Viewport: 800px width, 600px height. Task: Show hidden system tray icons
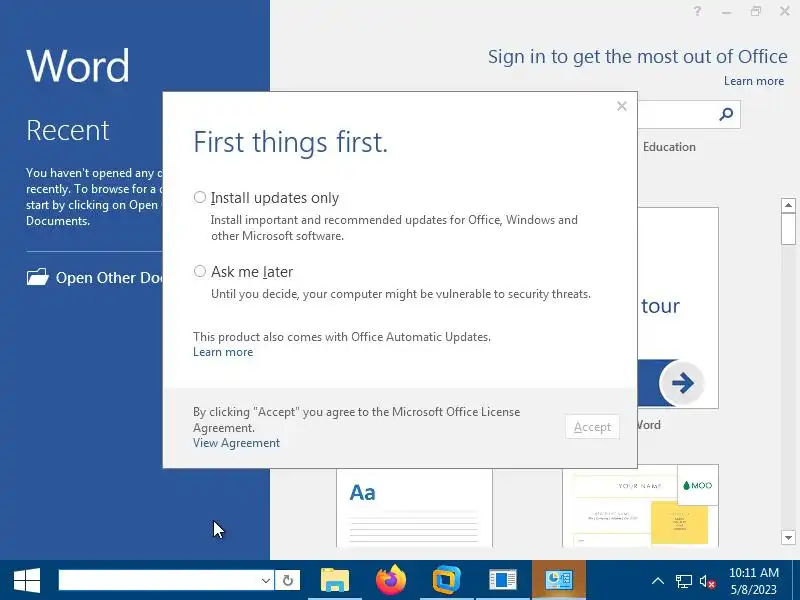(658, 581)
